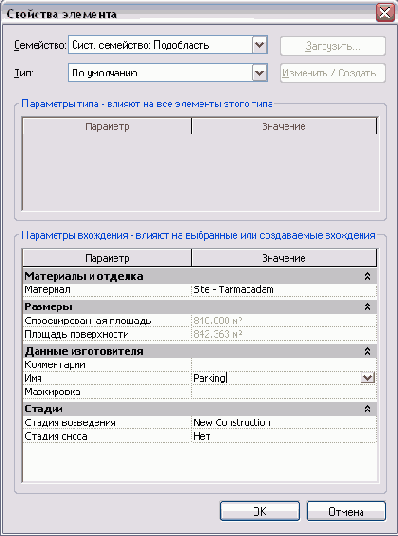Click the Материал parameter label
This screenshot has height=536, width=398.
point(48,290)
